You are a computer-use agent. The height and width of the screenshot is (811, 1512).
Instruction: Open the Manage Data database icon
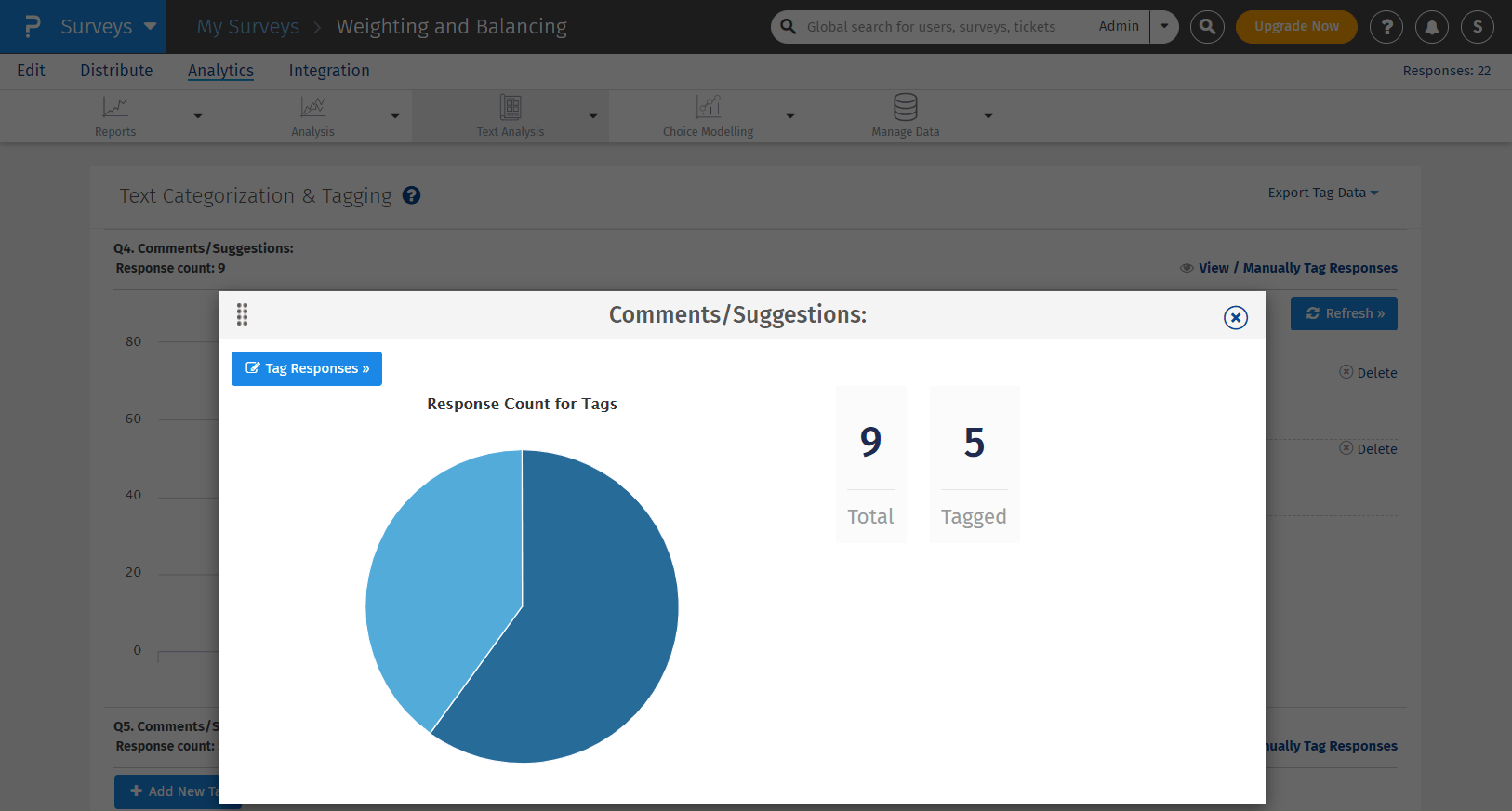coord(905,107)
